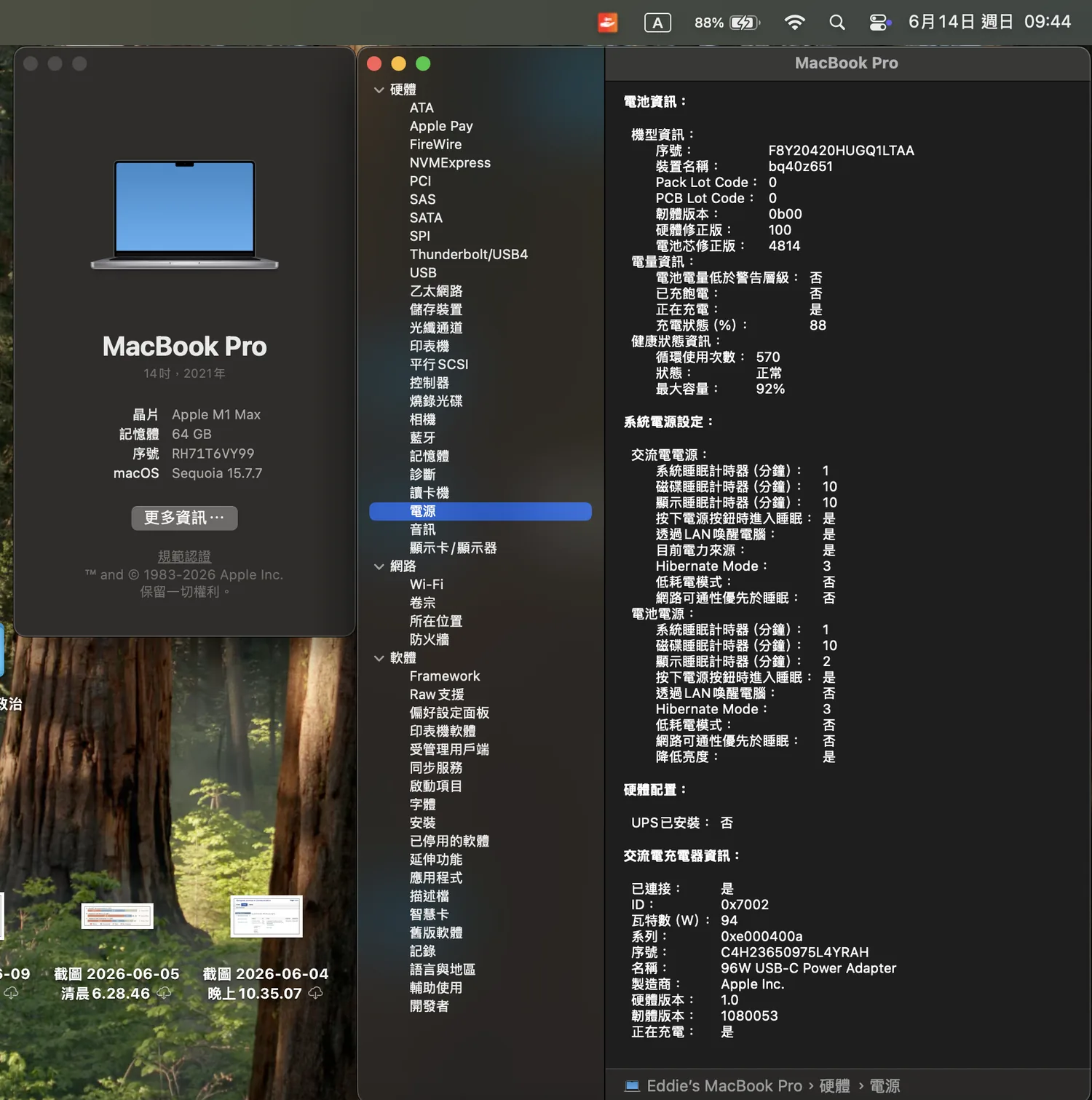Collapse the 硬體 section in the sidebar

click(379, 90)
